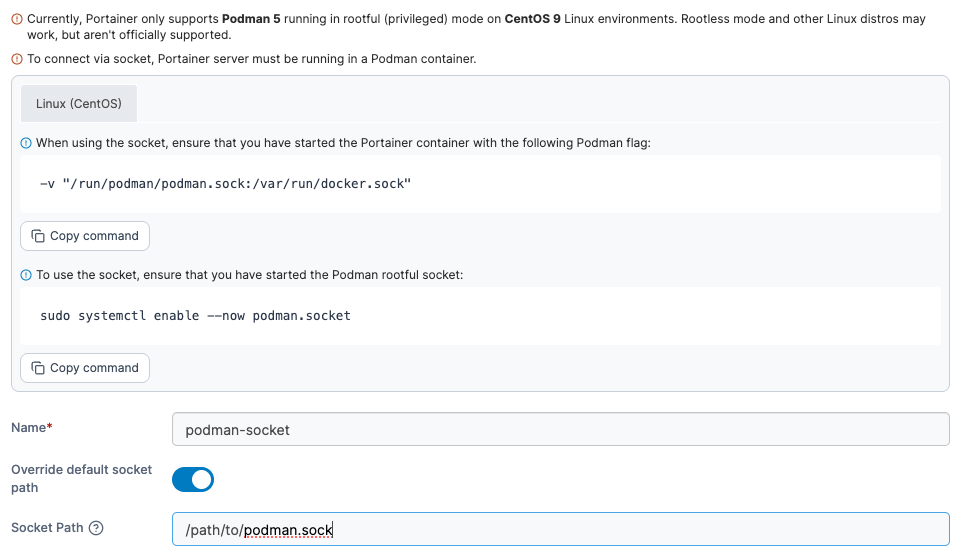Disable the Override default socket path toggle

point(193,479)
